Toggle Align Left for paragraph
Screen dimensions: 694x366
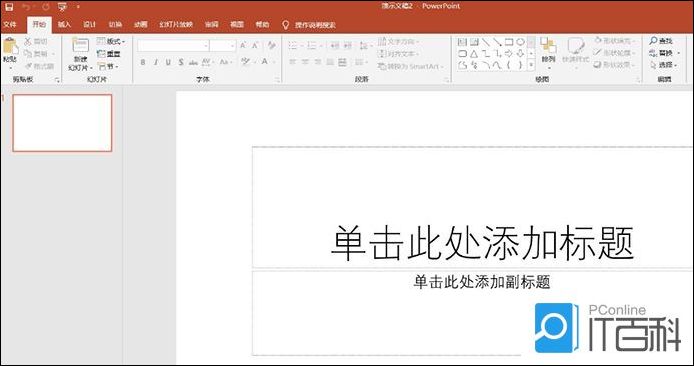[292, 62]
